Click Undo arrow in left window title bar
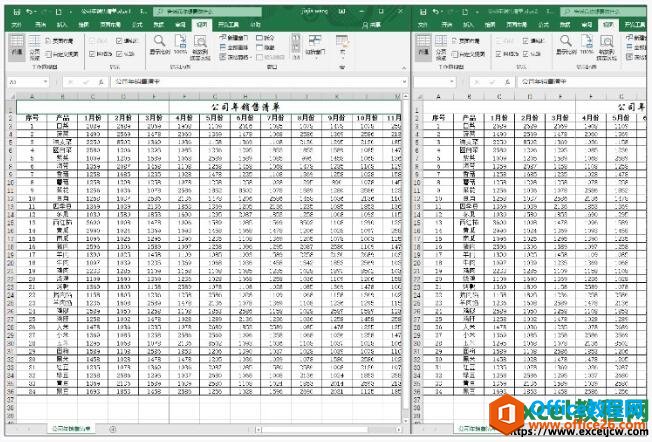Screen dimensions: 652x442 click(x=30, y=12)
